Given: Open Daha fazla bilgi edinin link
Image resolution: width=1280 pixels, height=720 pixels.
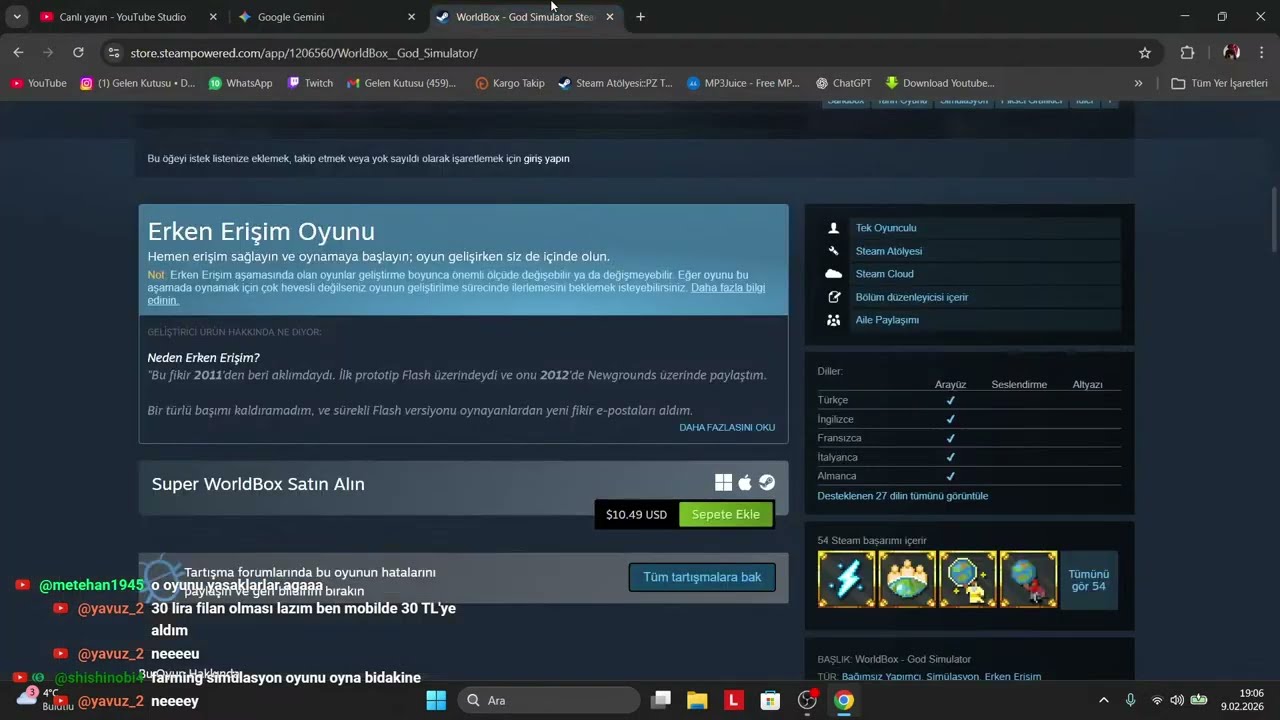Looking at the screenshot, I should pyautogui.click(x=728, y=288).
